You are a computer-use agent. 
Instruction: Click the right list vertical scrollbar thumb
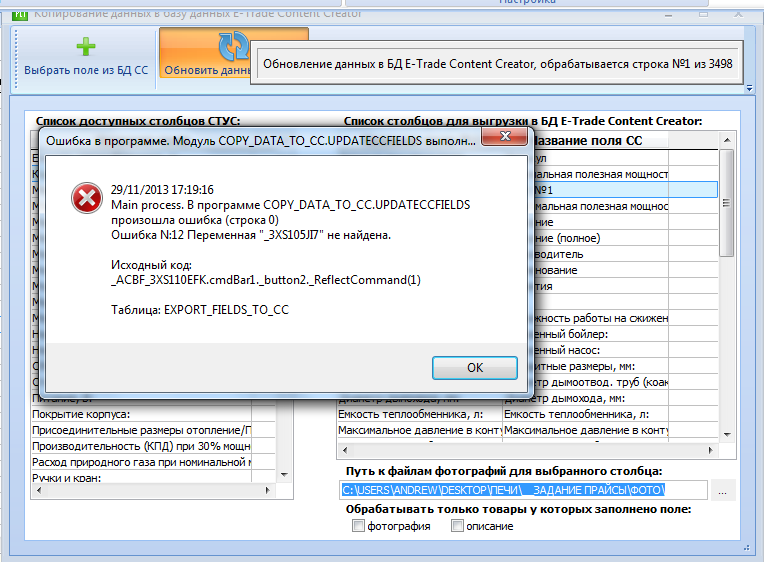point(726,203)
